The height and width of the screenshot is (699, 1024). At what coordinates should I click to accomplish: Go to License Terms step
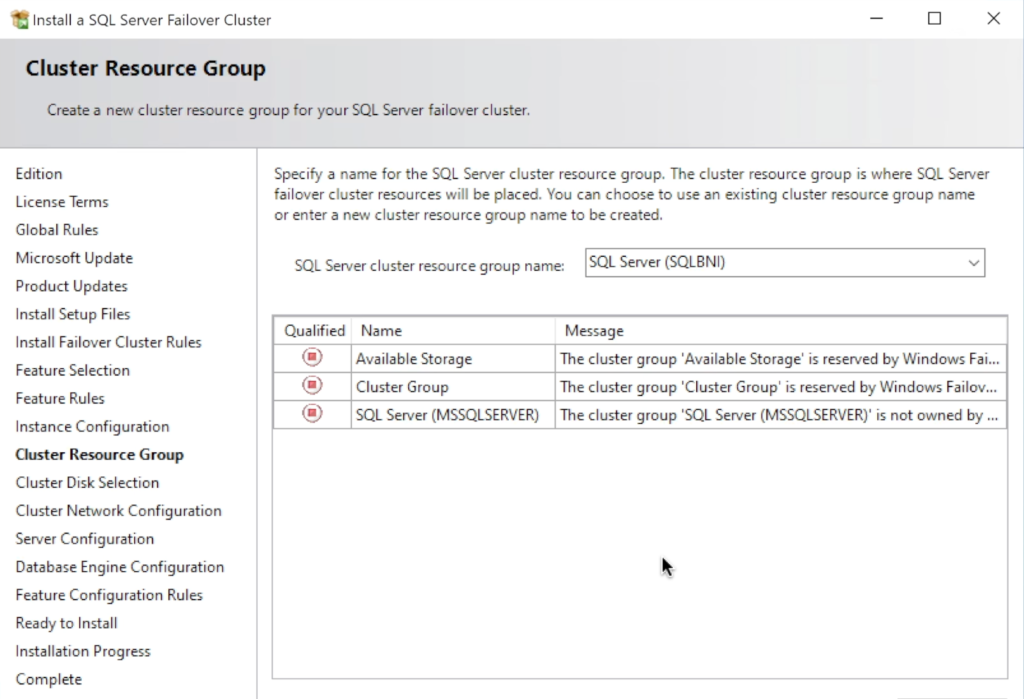pos(62,202)
